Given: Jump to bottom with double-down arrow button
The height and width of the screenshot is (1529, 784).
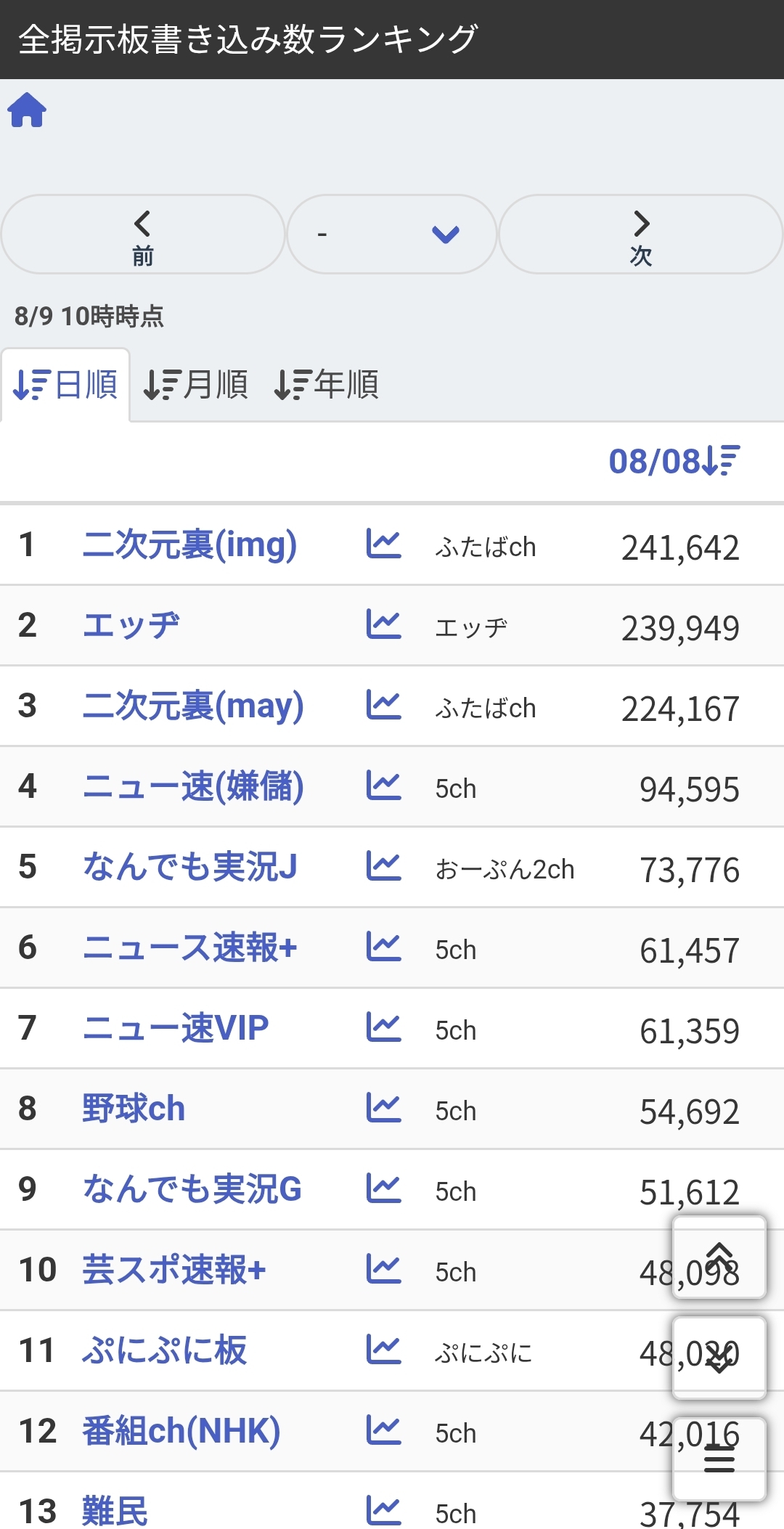Looking at the screenshot, I should click(x=719, y=1358).
